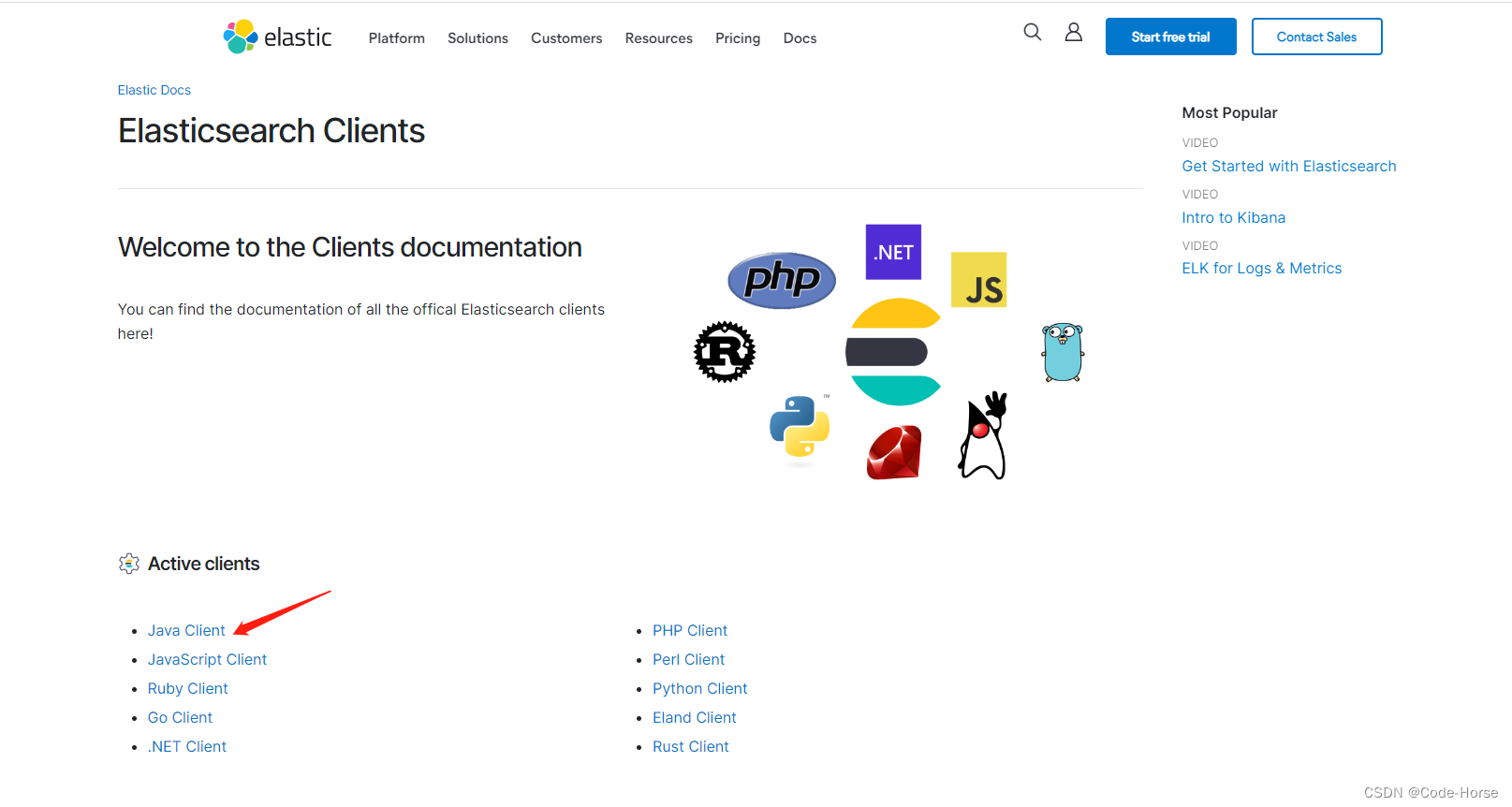Click the Java Duke mascot
Screen dimensions: 1512x807
point(983,436)
